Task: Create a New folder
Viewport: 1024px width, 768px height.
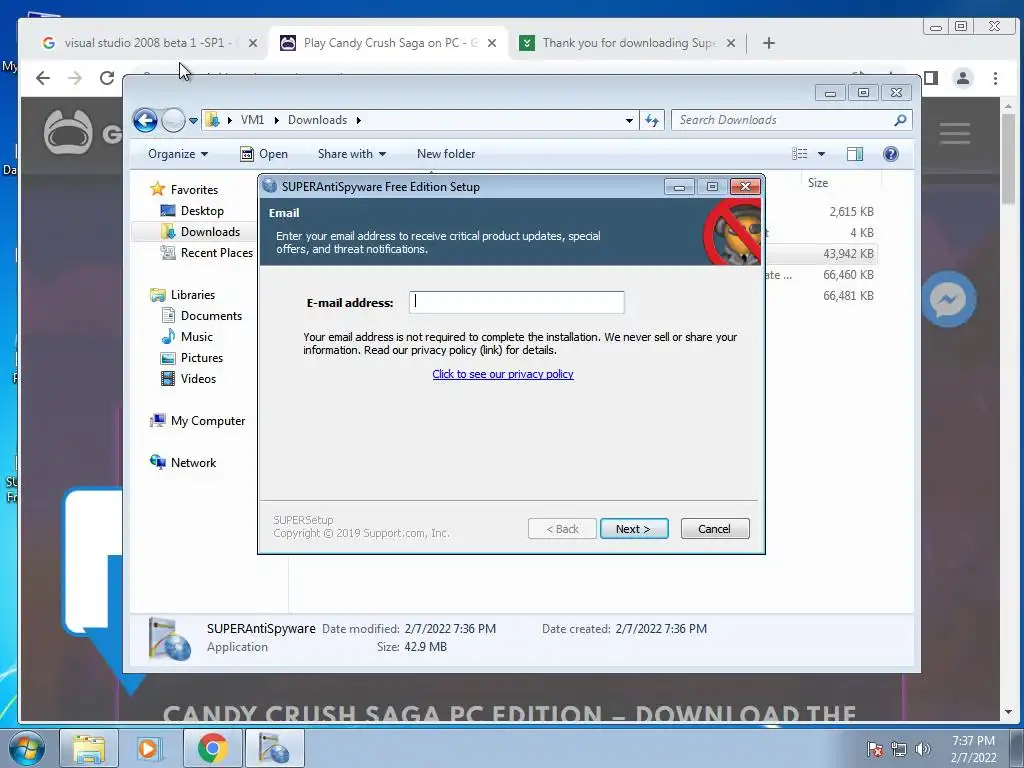Action: (x=446, y=154)
